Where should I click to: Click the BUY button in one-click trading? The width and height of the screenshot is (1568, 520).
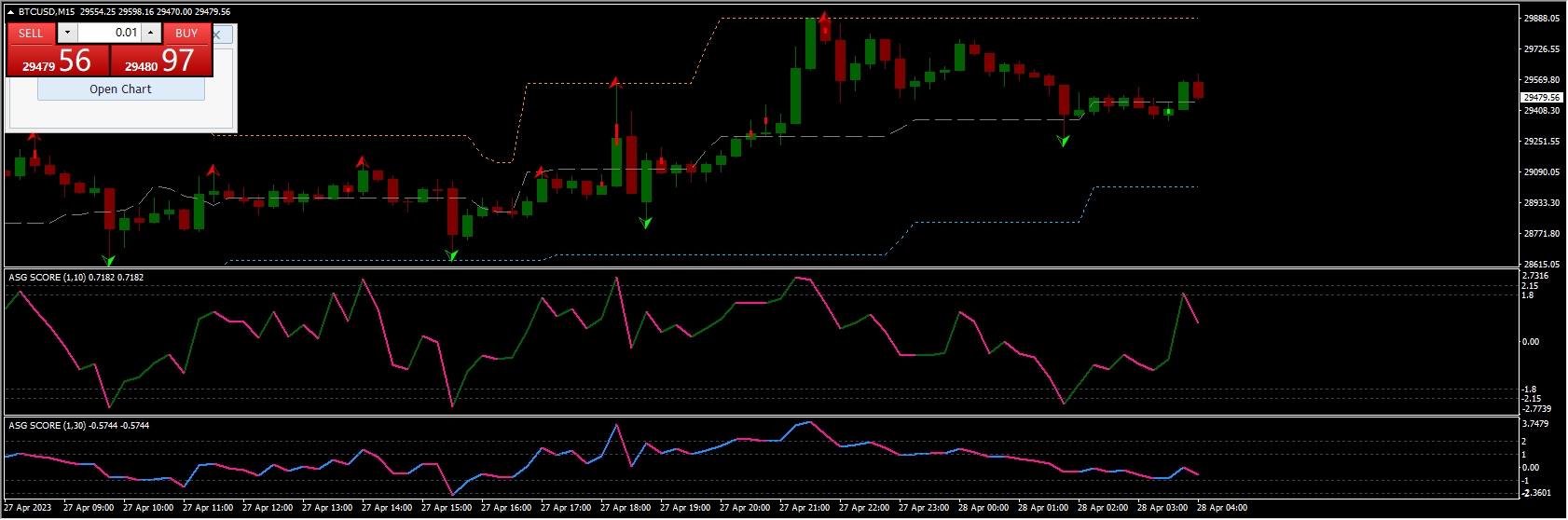186,33
